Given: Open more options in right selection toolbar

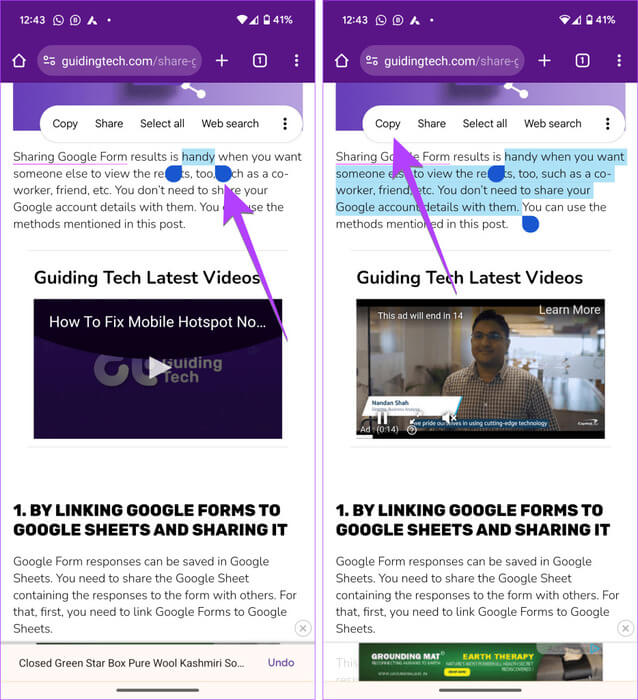Looking at the screenshot, I should (607, 124).
